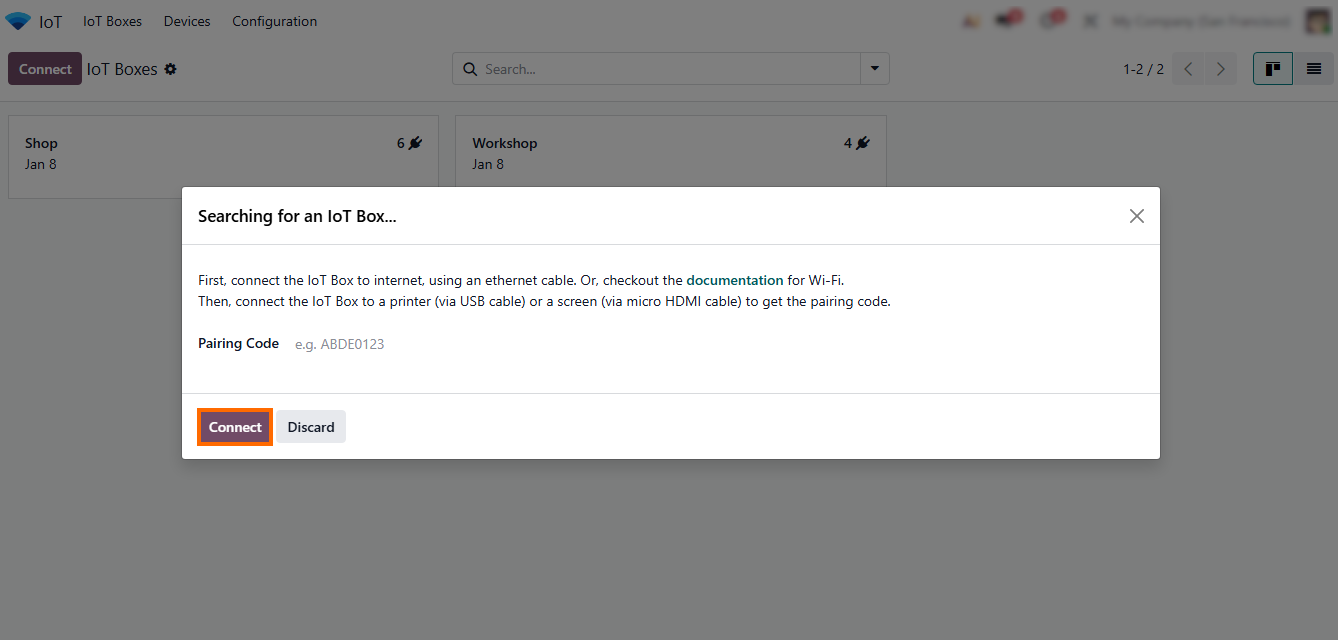Click the plug icon on Shop card
This screenshot has height=640, width=1338.
coord(415,143)
